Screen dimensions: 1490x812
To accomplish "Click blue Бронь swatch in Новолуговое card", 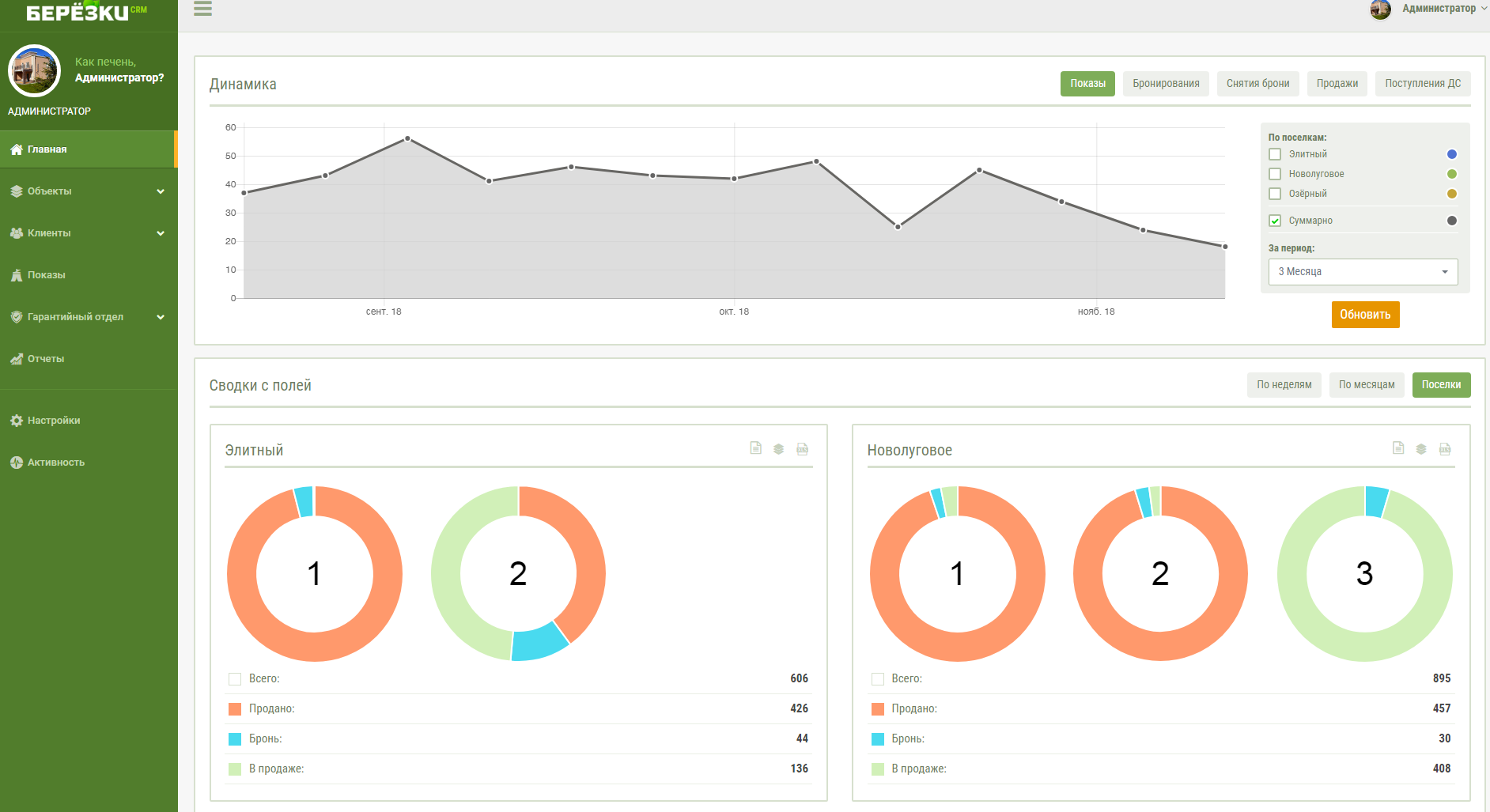I will point(878,739).
